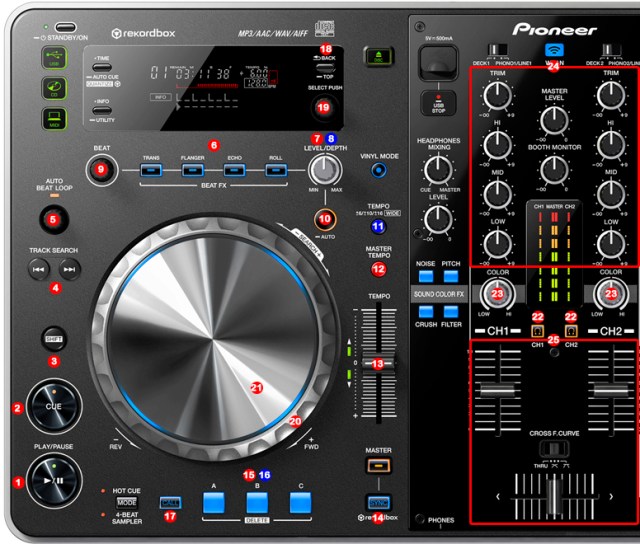
Task: Click the CH2 channel fader handle
Action: coord(611,390)
